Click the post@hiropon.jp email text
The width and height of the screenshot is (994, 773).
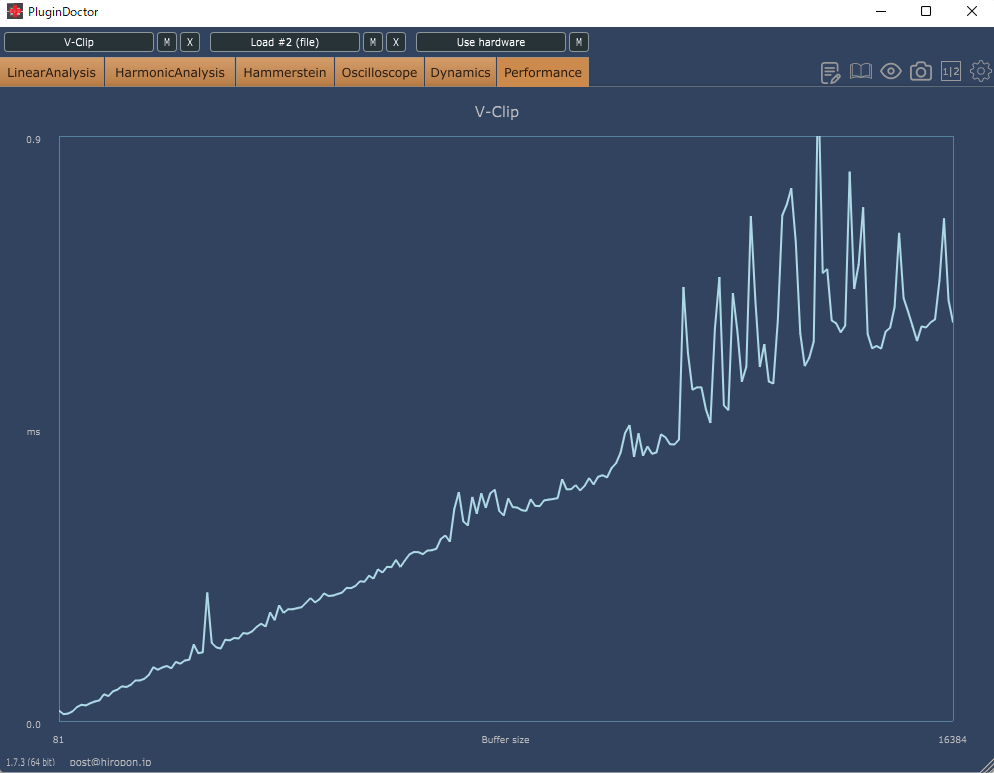point(110,762)
